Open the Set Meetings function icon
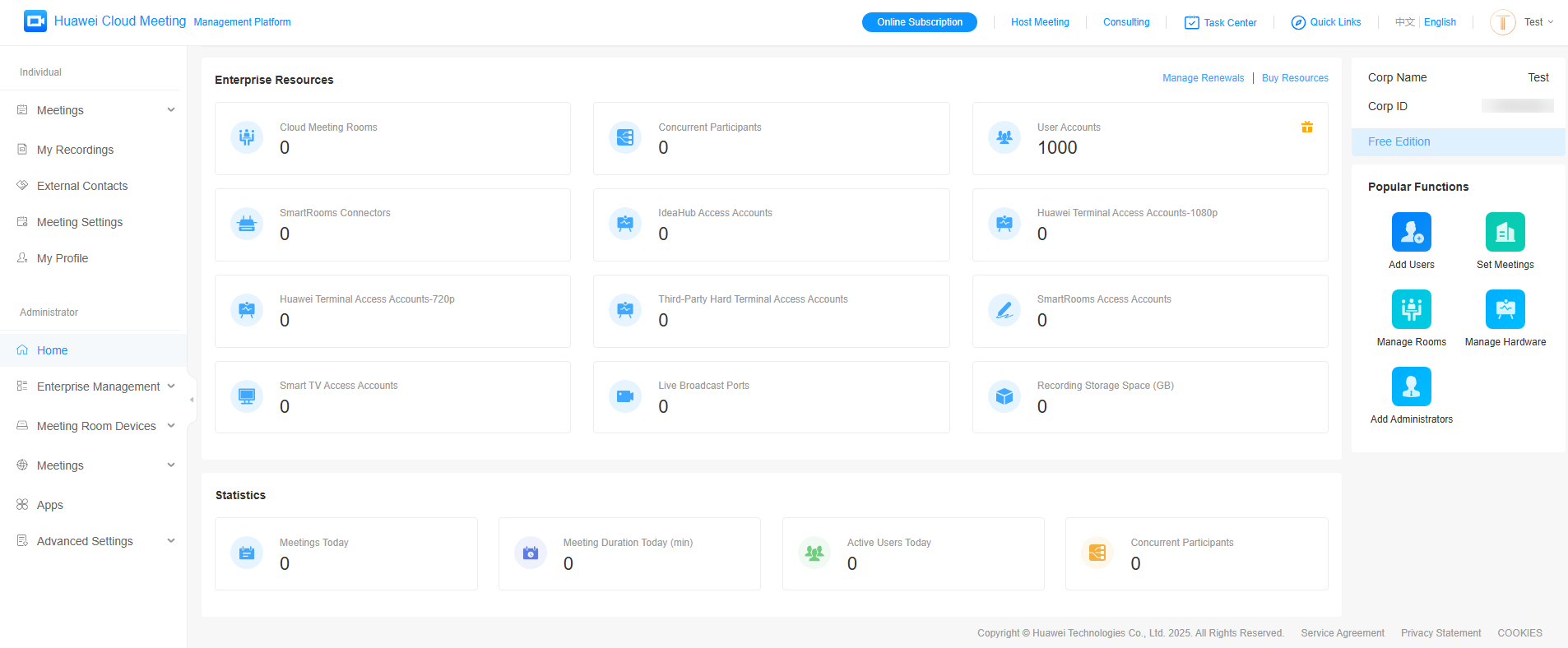The height and width of the screenshot is (648, 1568). (x=1505, y=232)
